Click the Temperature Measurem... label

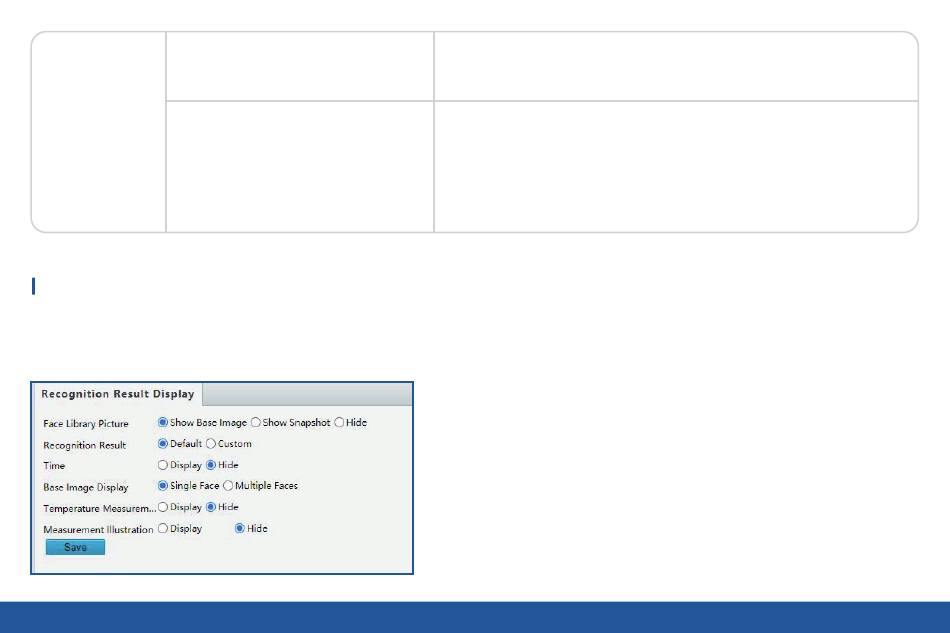click(99, 508)
